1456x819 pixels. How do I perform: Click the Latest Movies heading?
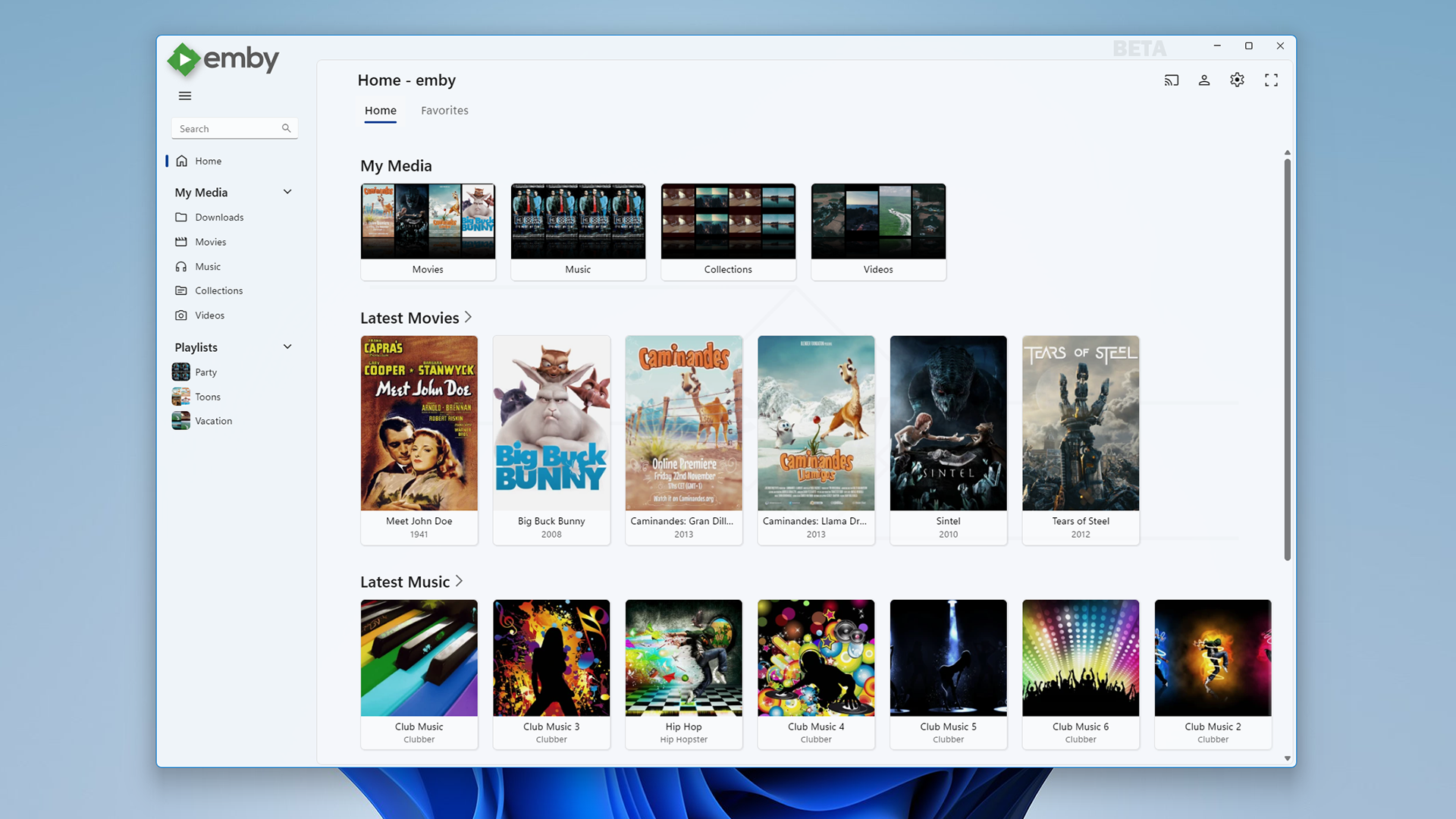(x=409, y=318)
